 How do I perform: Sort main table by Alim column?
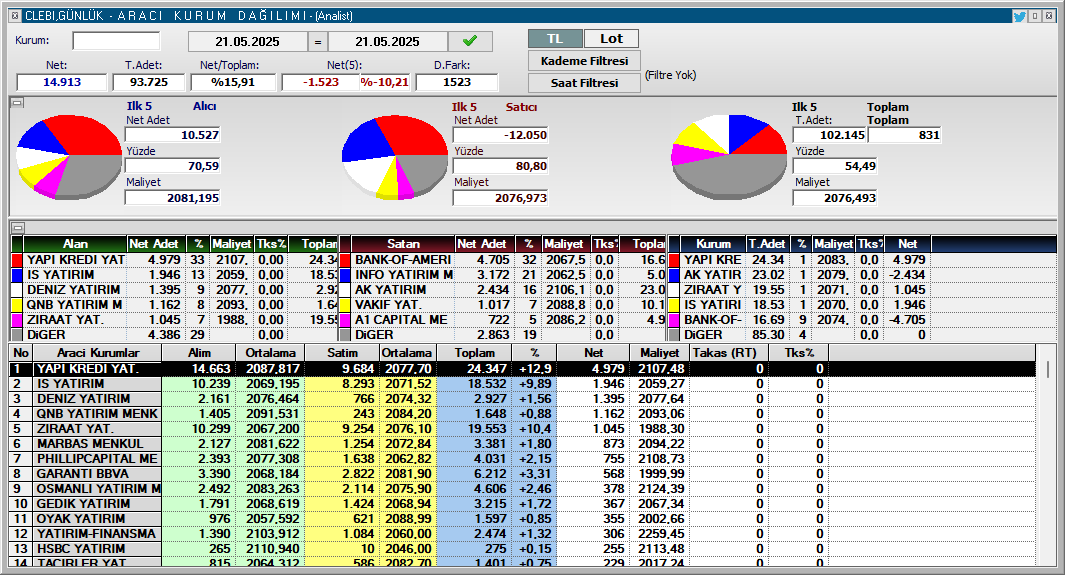pyautogui.click(x=199, y=353)
